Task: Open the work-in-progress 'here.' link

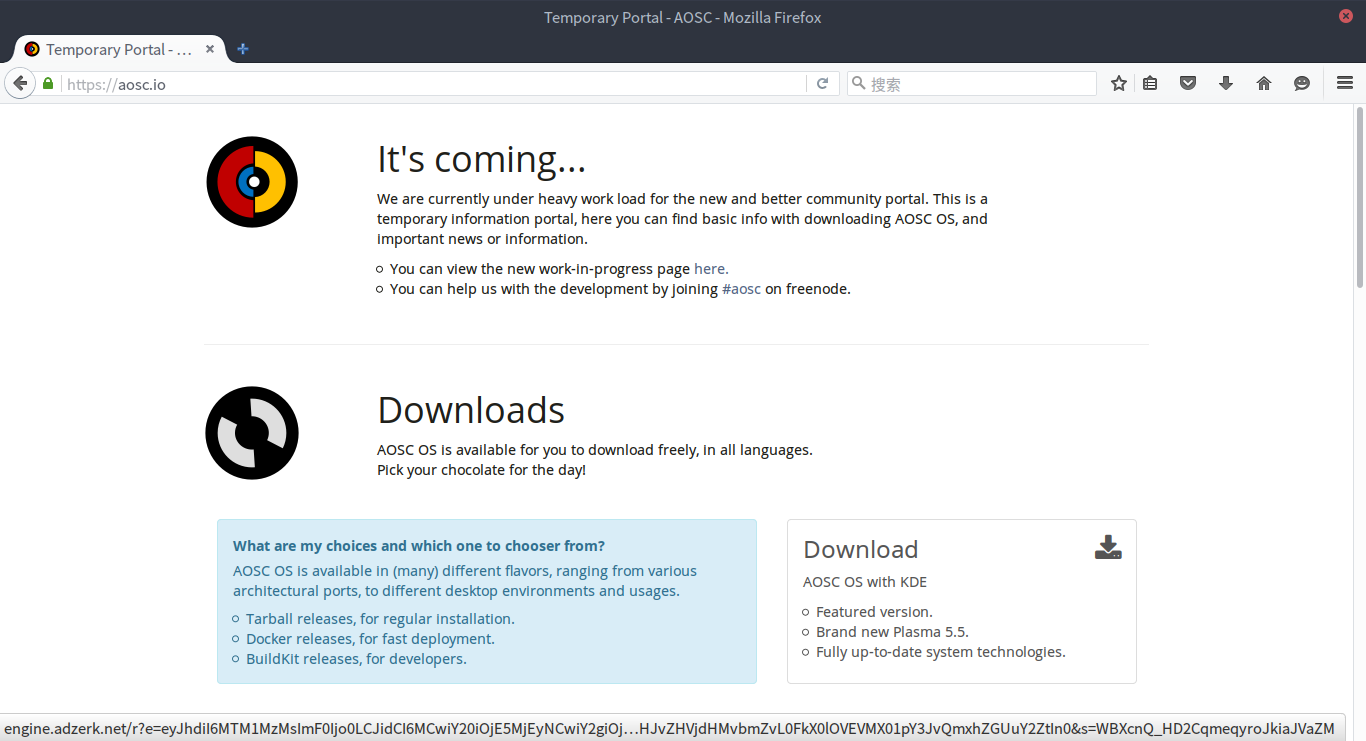Action: (x=711, y=269)
